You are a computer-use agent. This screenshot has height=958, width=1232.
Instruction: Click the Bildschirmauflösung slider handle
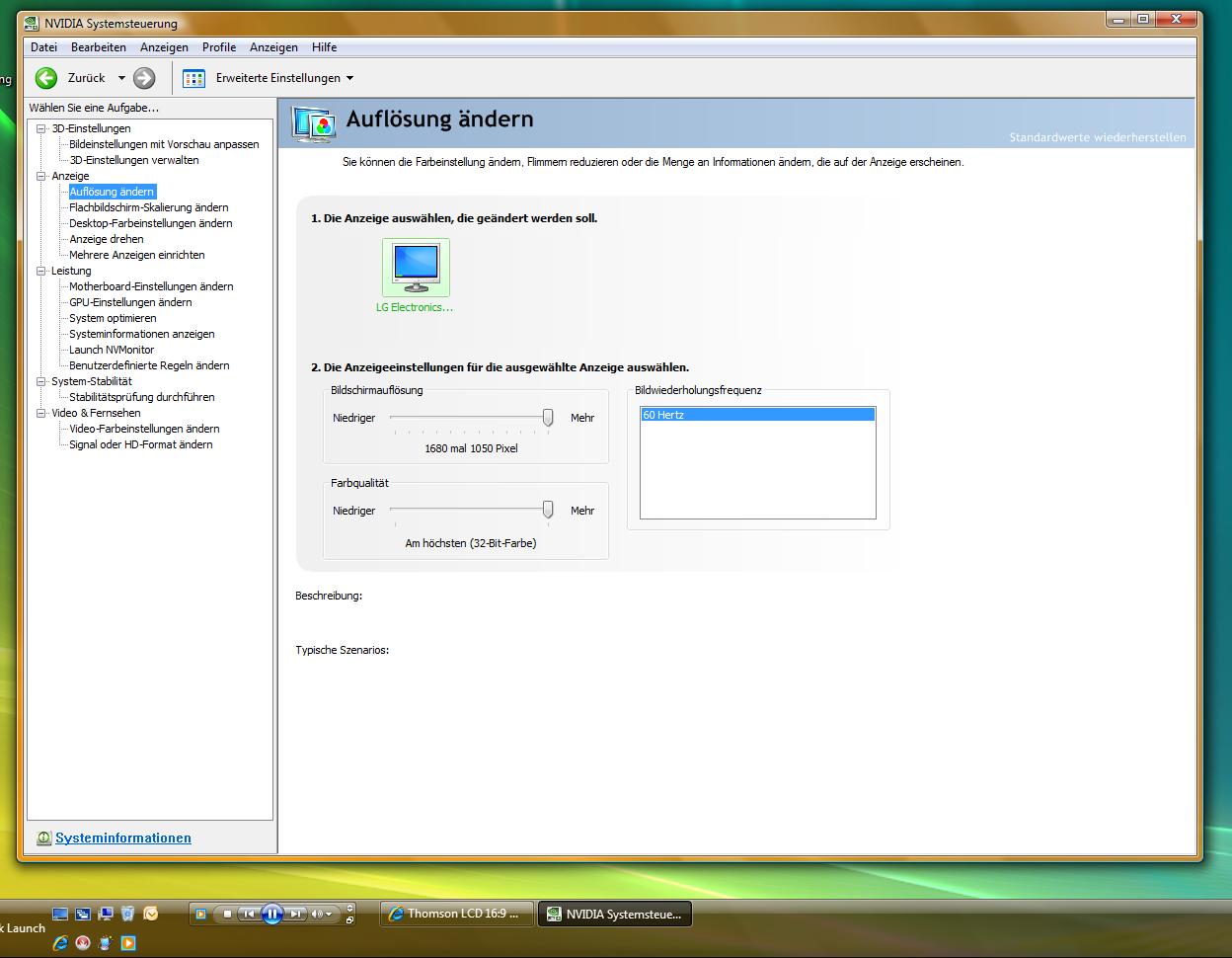point(548,419)
